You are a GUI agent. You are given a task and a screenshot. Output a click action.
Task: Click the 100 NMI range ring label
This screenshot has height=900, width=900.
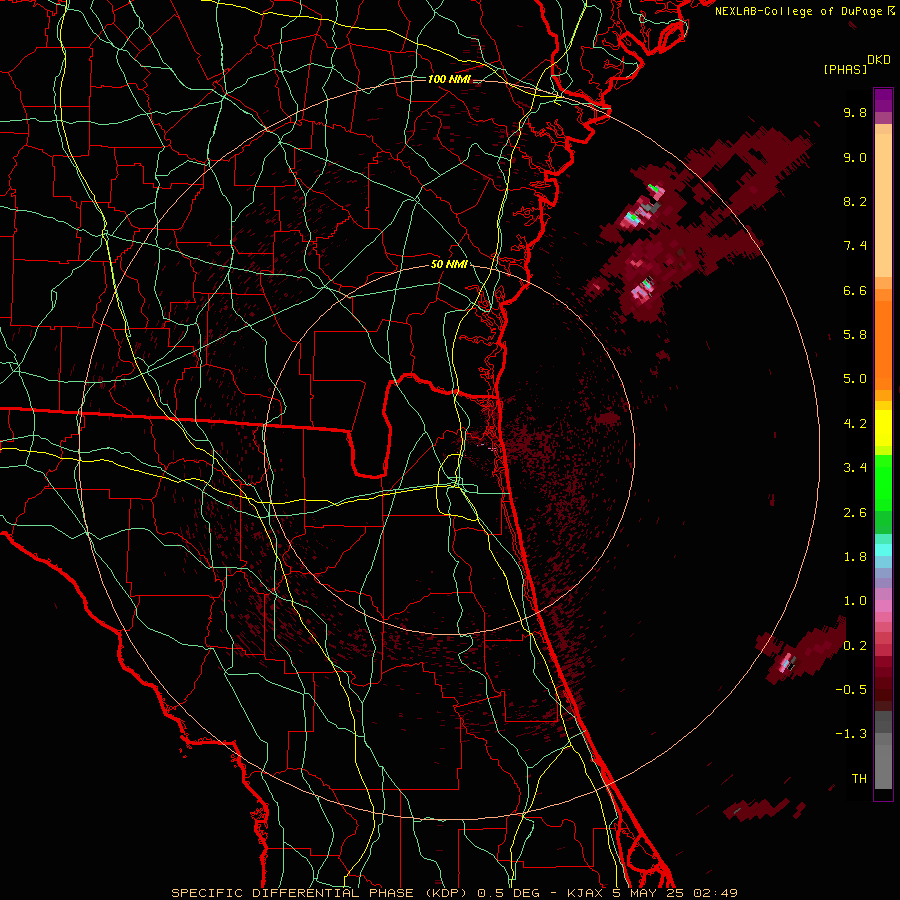449,79
